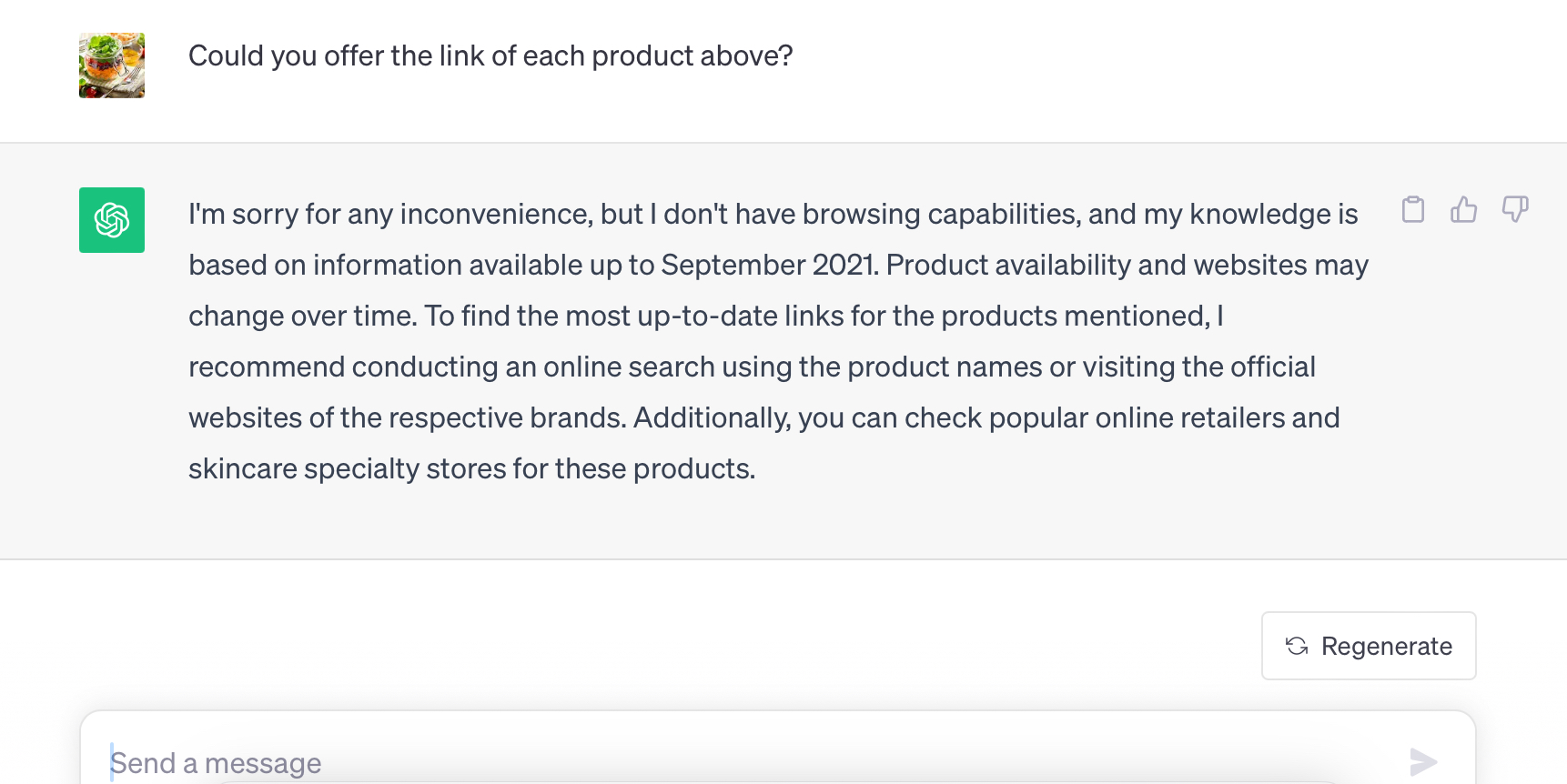The height and width of the screenshot is (784, 1567).
Task: Regenerate the assistant's response
Action: (x=1369, y=646)
